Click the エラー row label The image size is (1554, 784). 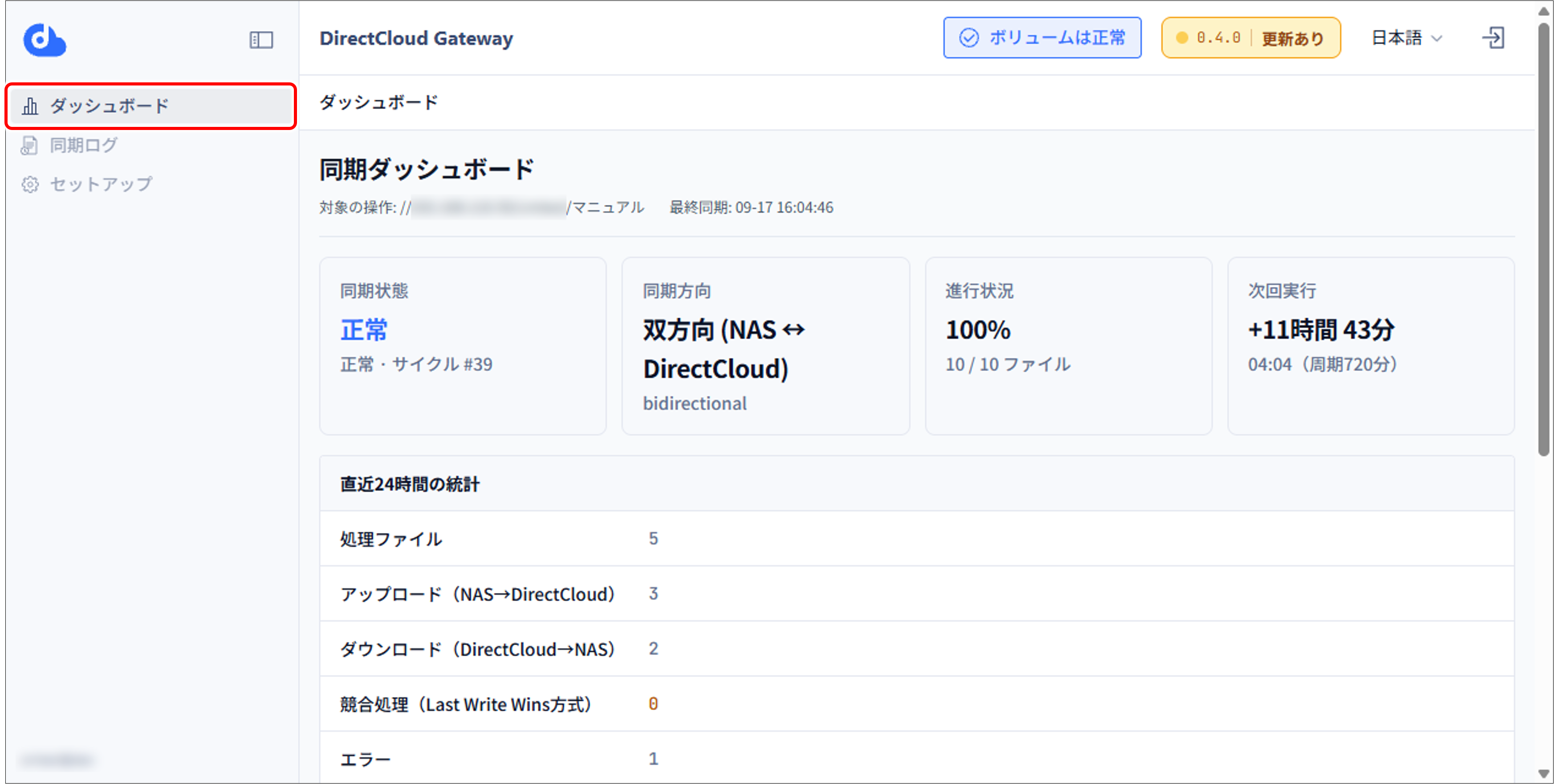pyautogui.click(x=365, y=760)
